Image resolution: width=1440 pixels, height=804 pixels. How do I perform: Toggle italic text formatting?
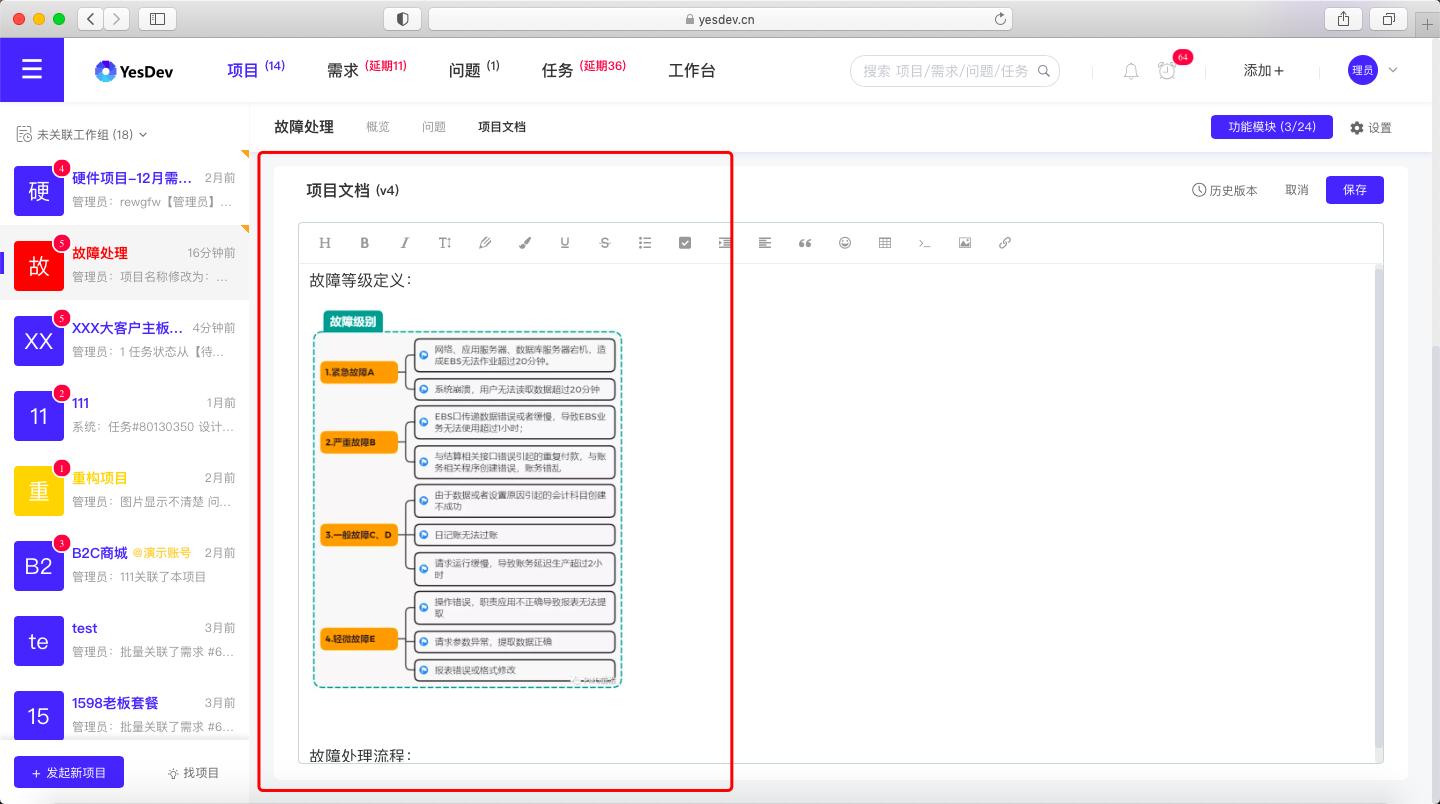(404, 242)
